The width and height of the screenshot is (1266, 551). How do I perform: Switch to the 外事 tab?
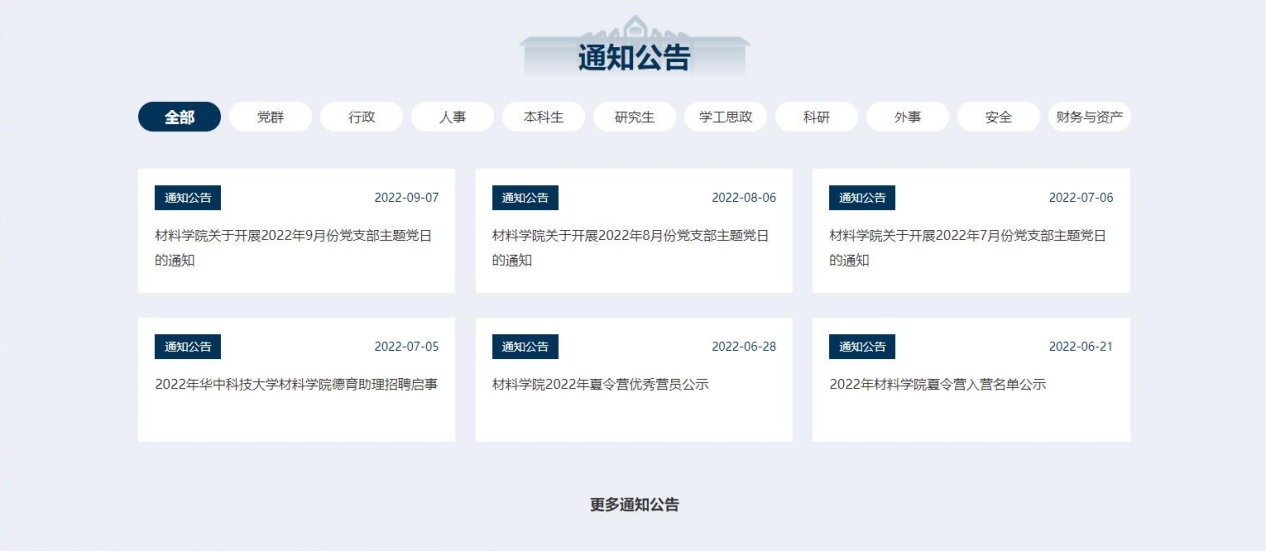coord(907,117)
